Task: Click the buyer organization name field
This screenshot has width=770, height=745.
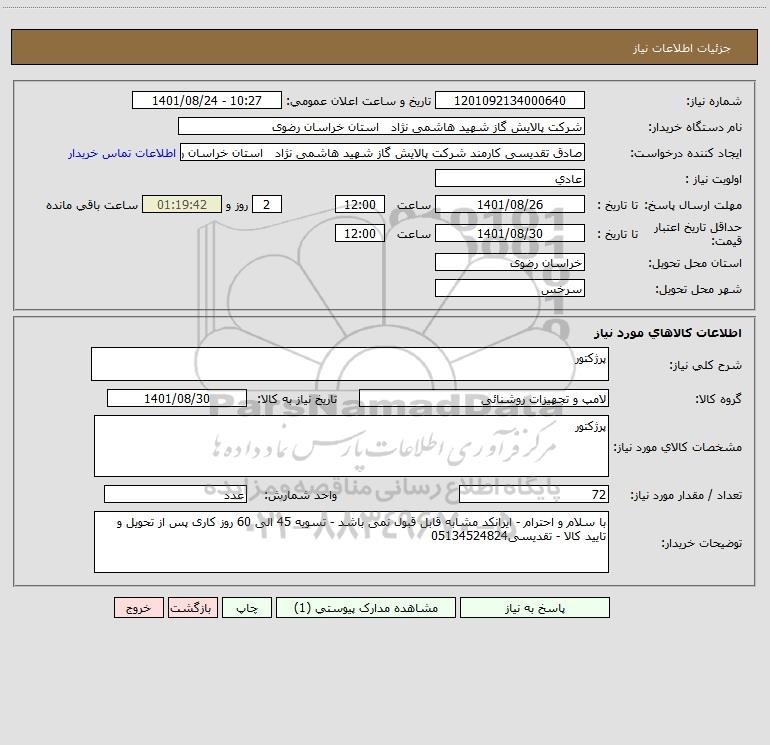Action: pyautogui.click(x=381, y=126)
